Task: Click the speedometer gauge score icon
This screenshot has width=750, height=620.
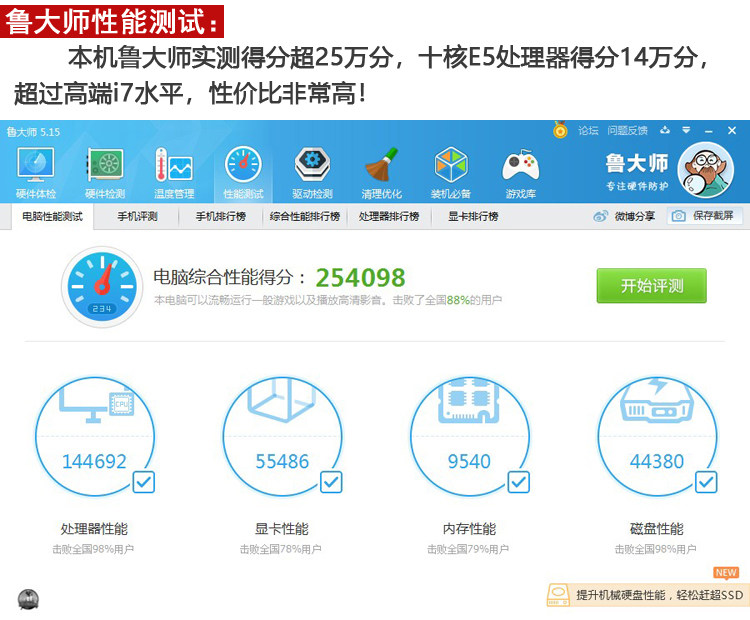Action: tap(102, 287)
